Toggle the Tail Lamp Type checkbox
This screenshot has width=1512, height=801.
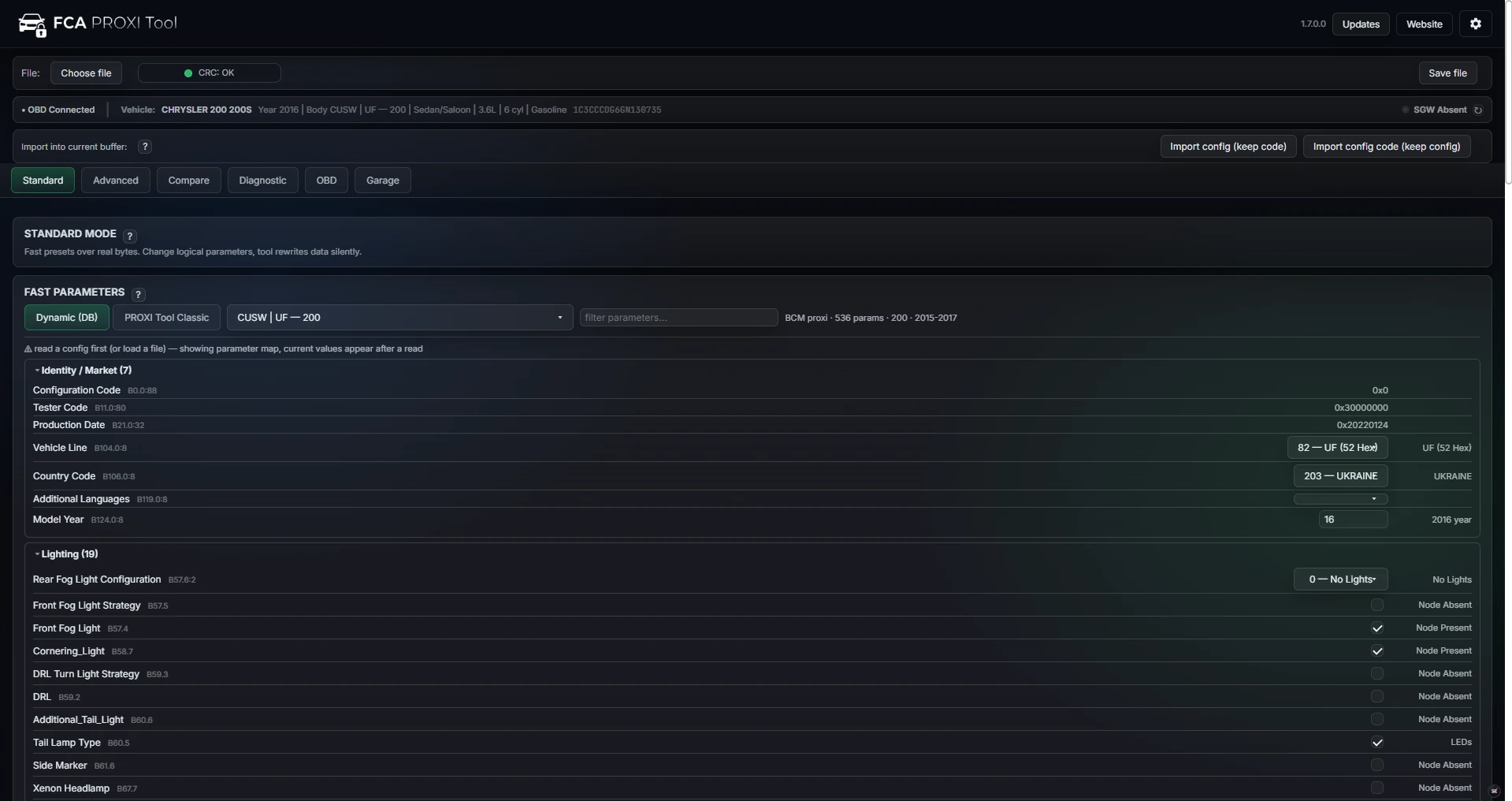pos(1376,743)
